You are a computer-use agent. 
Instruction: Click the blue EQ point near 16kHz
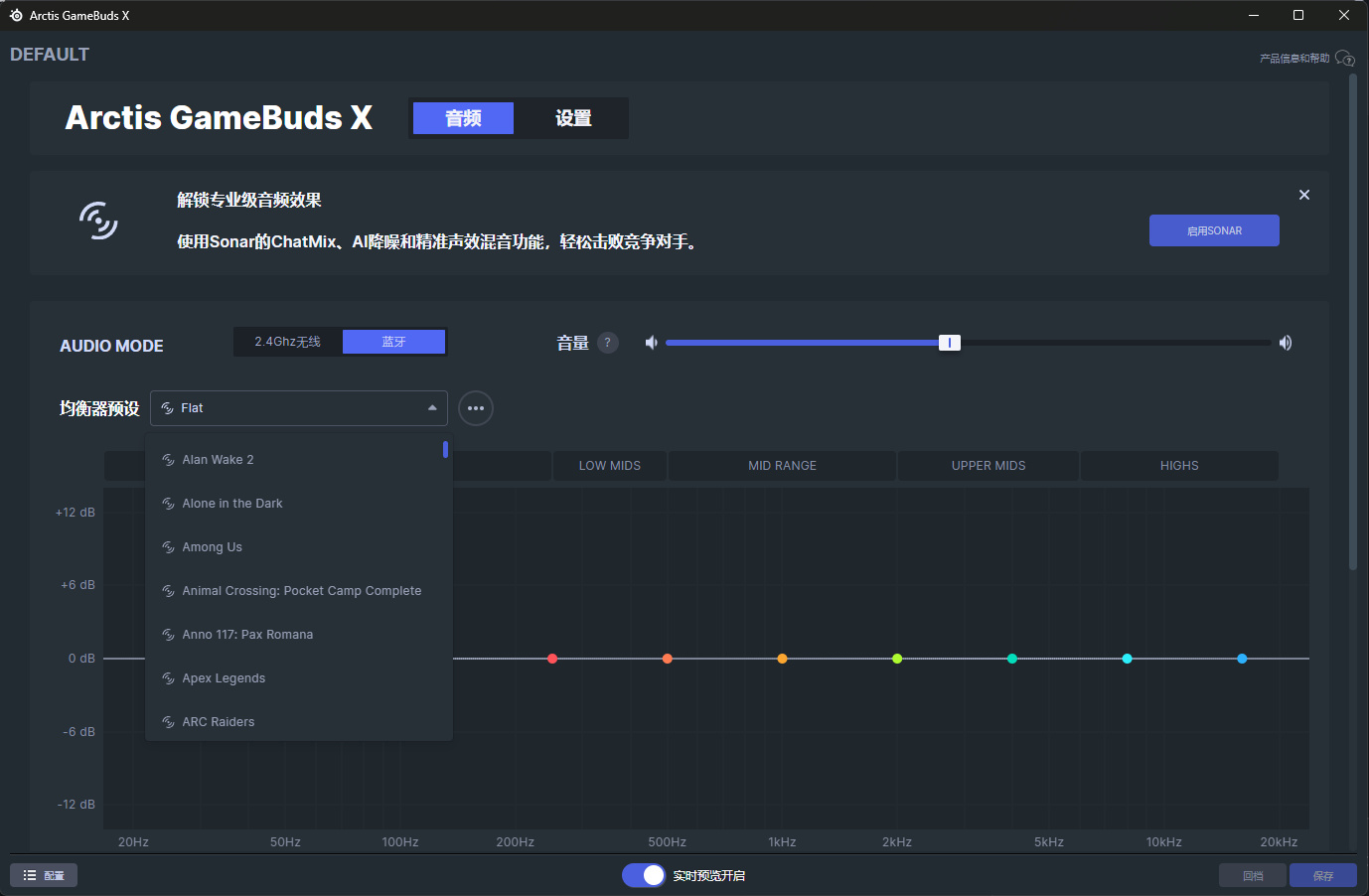(x=1242, y=659)
